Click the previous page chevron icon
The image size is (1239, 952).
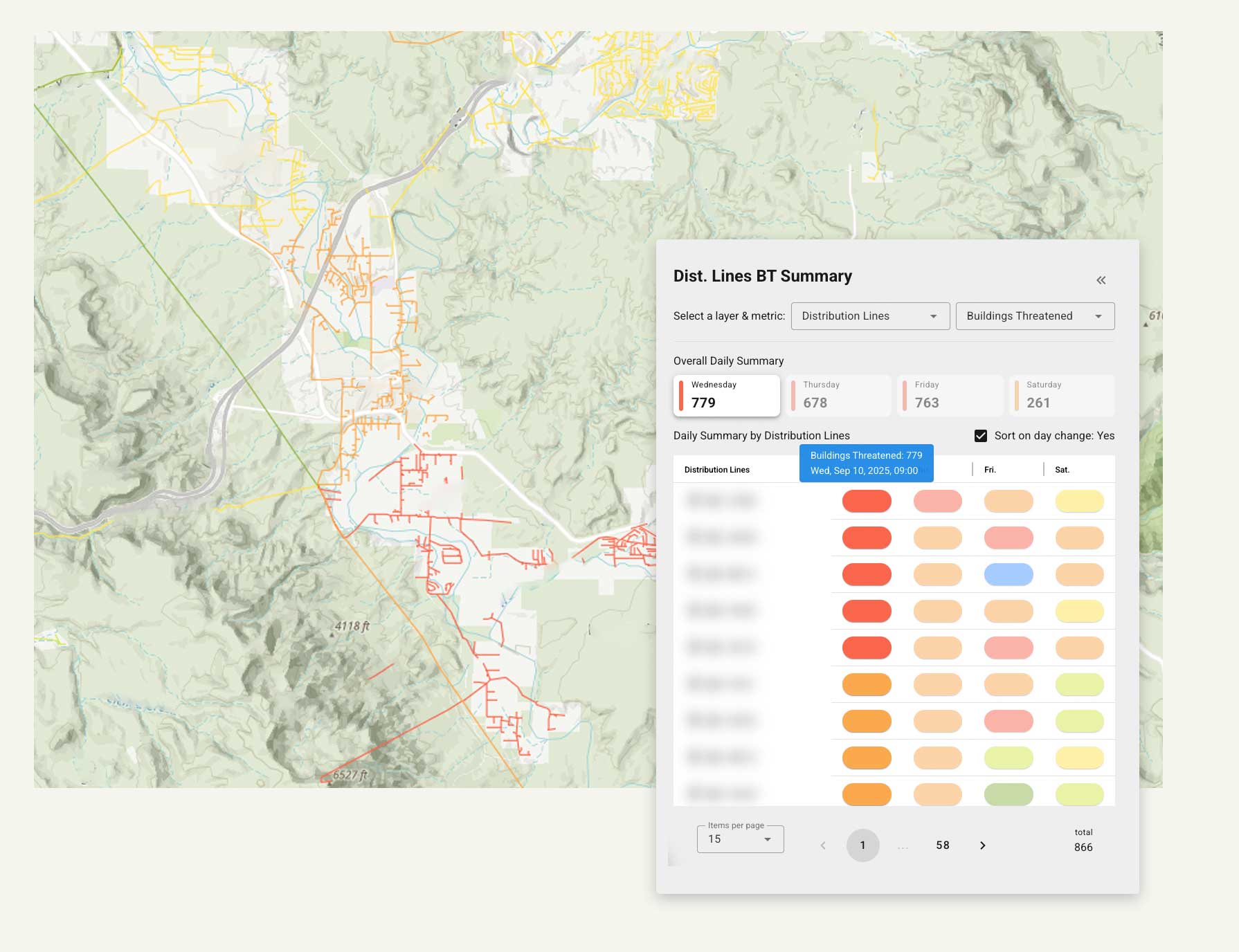coord(822,845)
